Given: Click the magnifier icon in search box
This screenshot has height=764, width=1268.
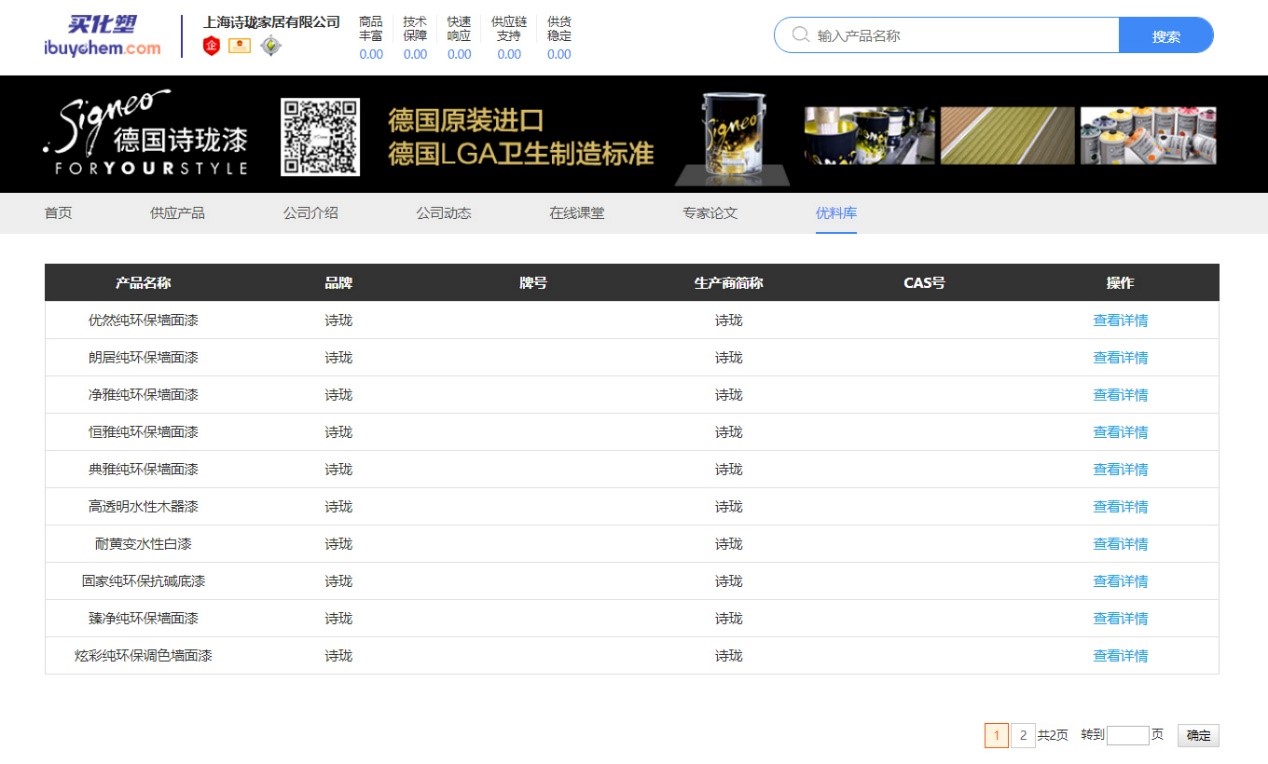Looking at the screenshot, I should 800,35.
